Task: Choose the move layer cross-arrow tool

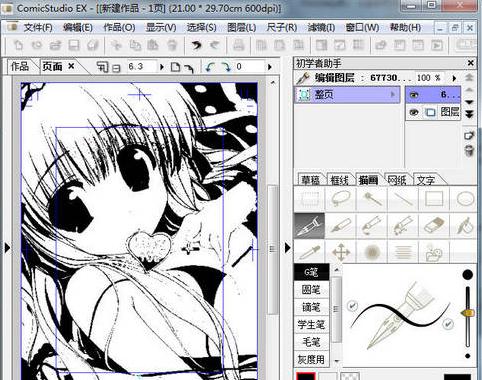Action: pos(341,253)
